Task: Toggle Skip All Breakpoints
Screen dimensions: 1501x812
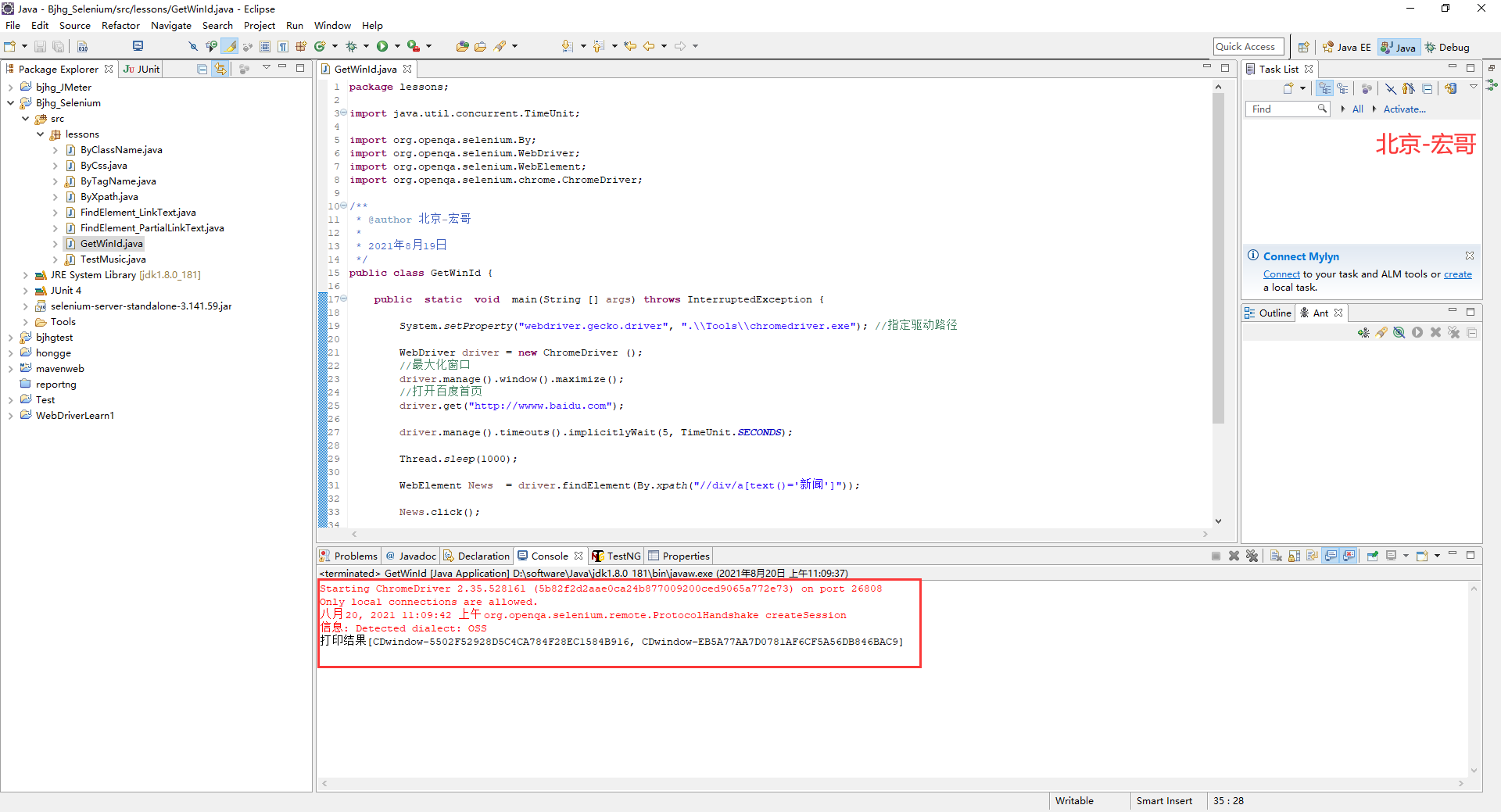Action: point(192,47)
